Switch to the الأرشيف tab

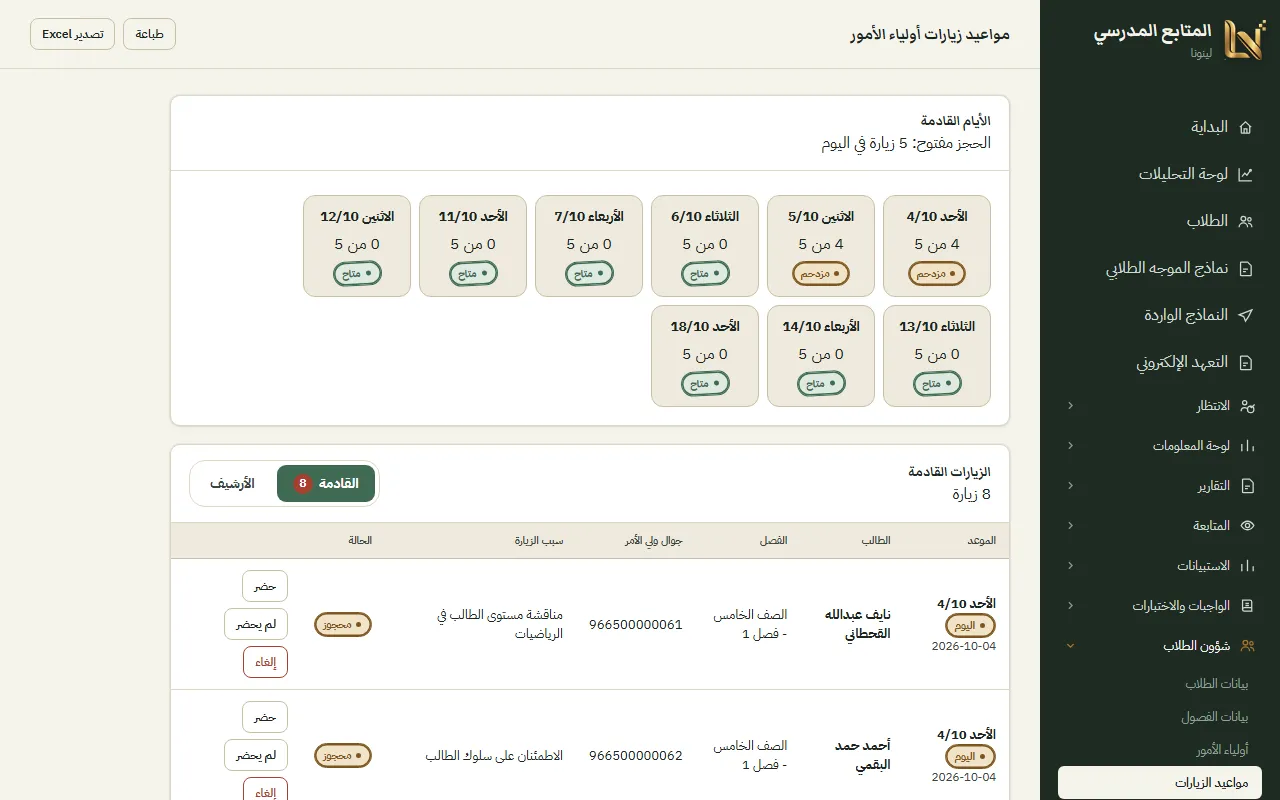[233, 484]
